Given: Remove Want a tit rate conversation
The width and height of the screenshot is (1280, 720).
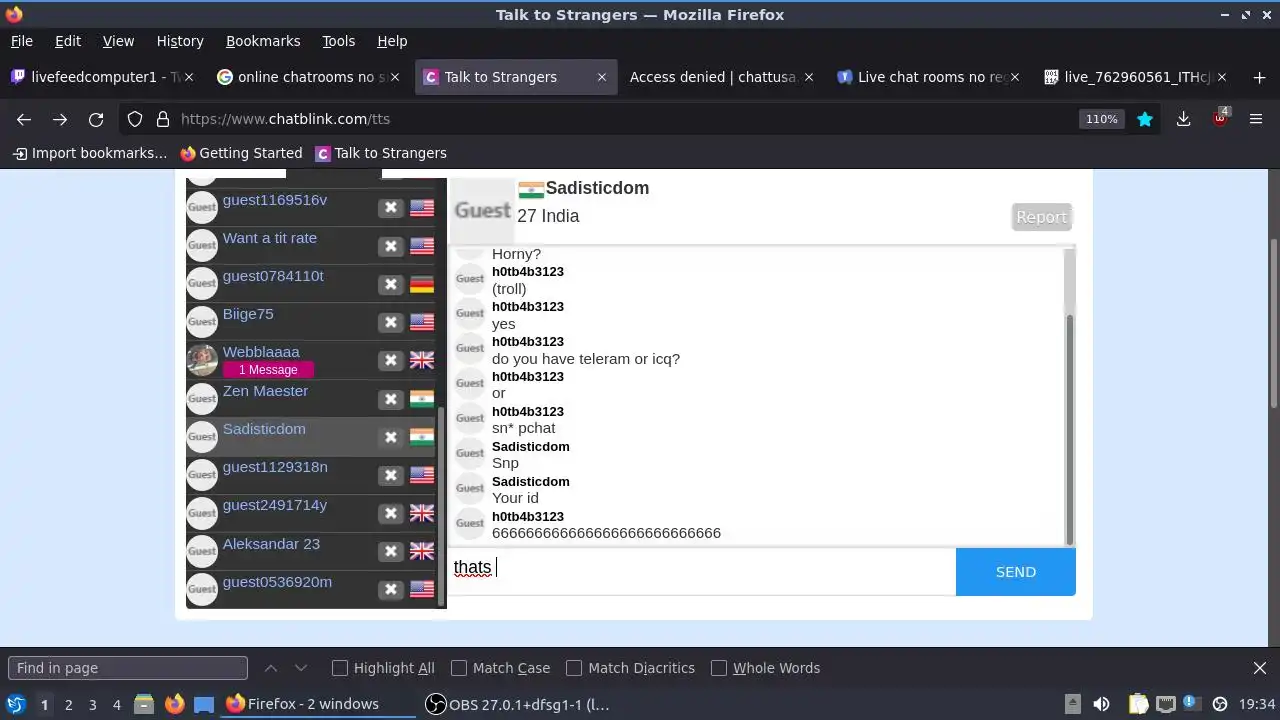Looking at the screenshot, I should point(391,245).
